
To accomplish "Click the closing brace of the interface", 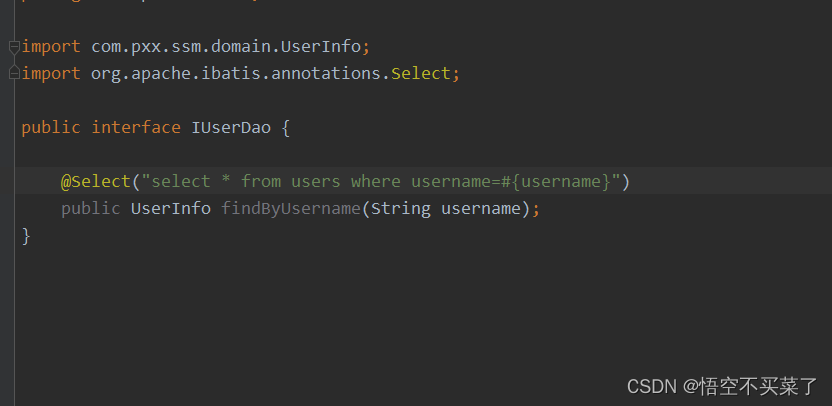I will click(26, 235).
